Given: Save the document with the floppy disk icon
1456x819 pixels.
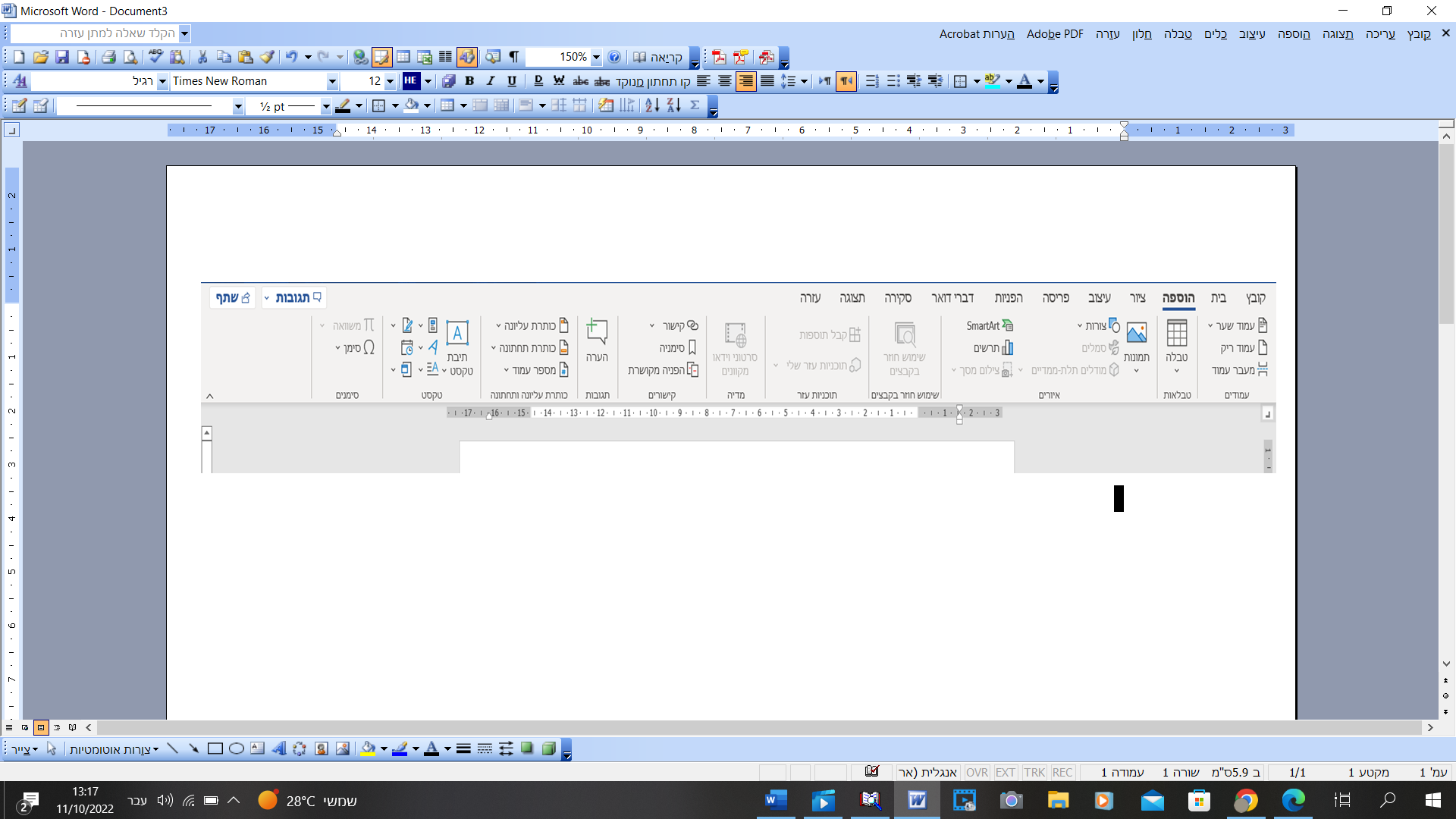Looking at the screenshot, I should tap(62, 57).
